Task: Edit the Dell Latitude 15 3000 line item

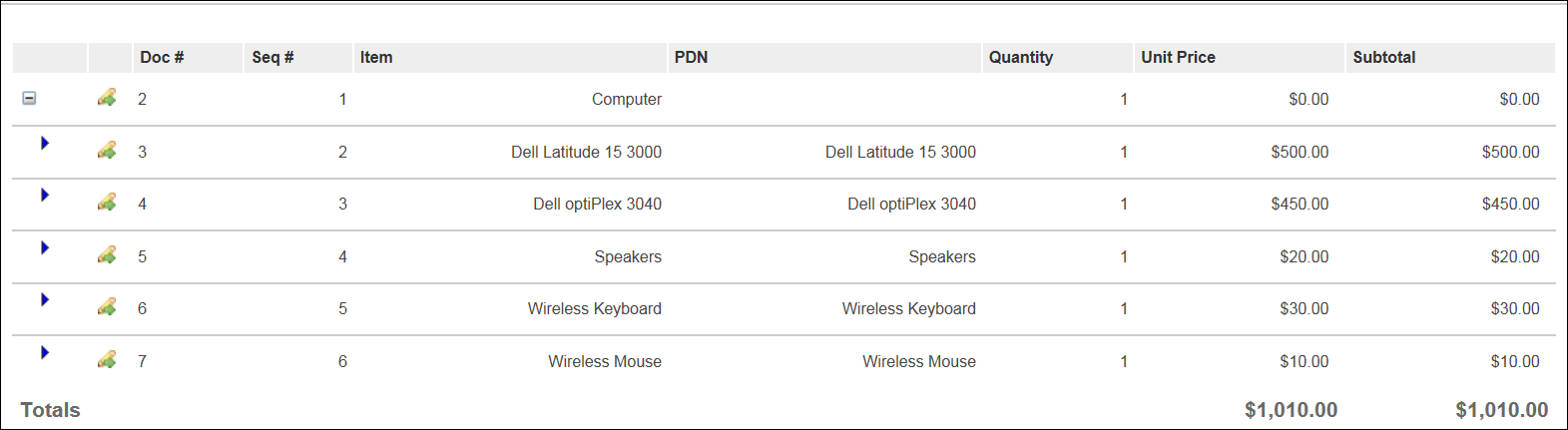Action: coord(107,151)
